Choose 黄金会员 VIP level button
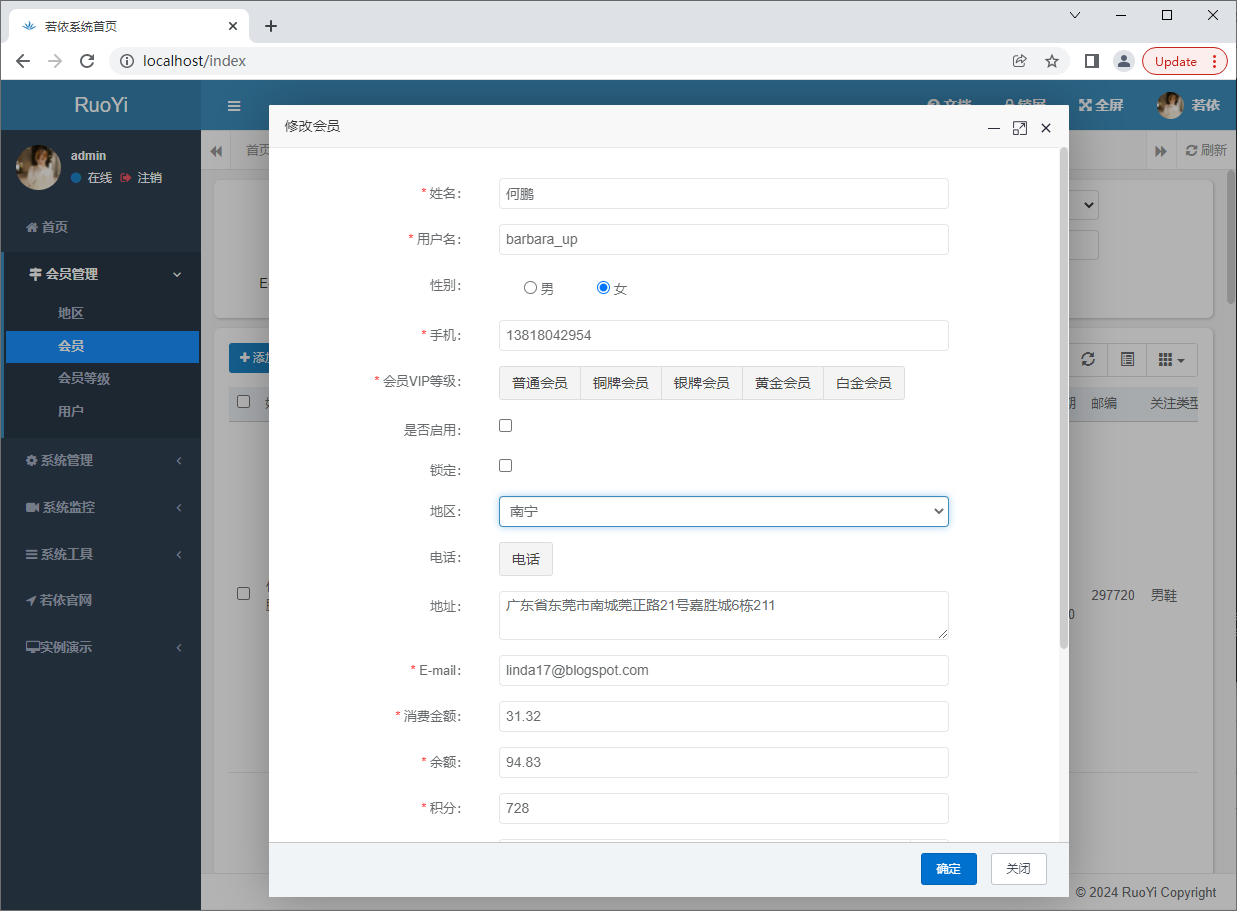 782,383
